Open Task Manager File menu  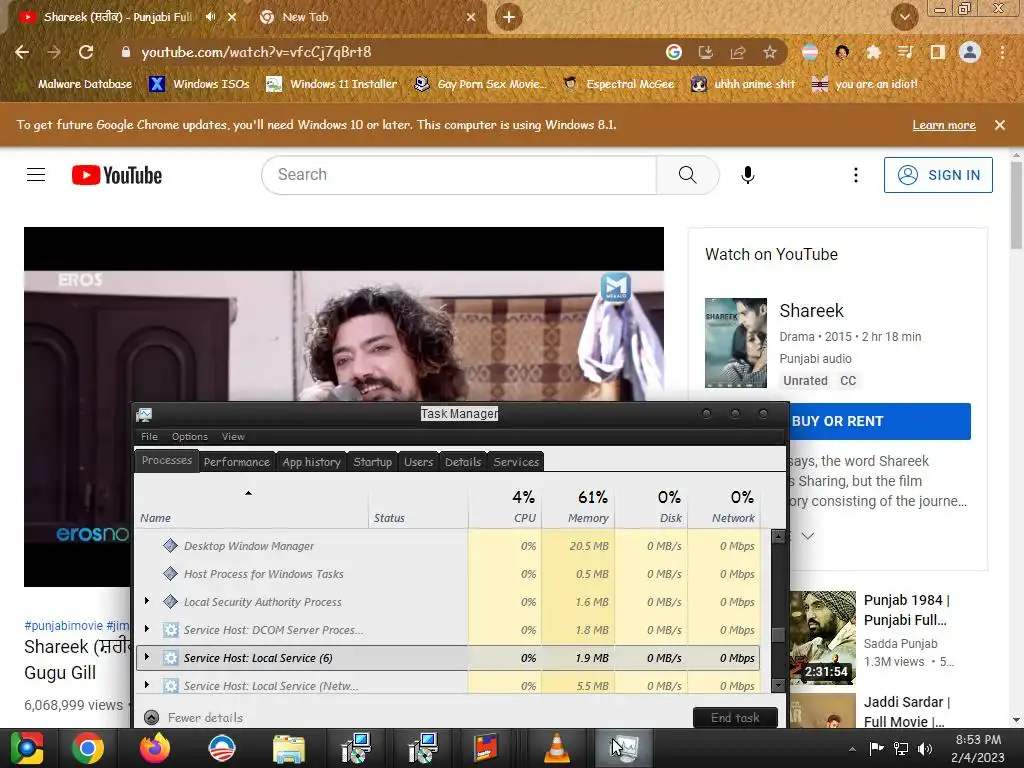click(x=150, y=436)
